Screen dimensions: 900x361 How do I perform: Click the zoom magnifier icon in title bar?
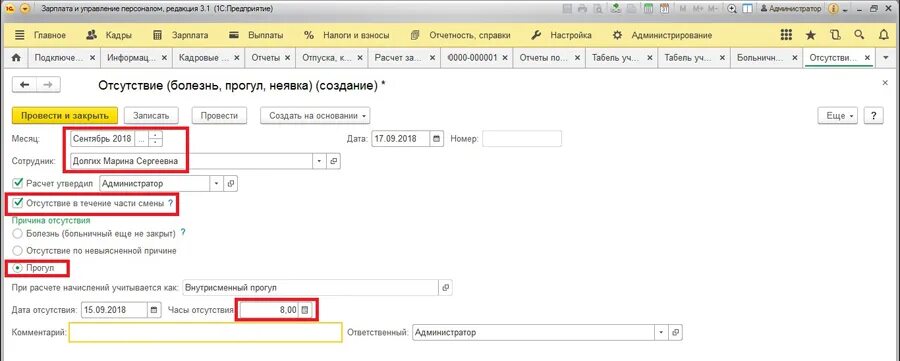pyautogui.click(x=732, y=9)
